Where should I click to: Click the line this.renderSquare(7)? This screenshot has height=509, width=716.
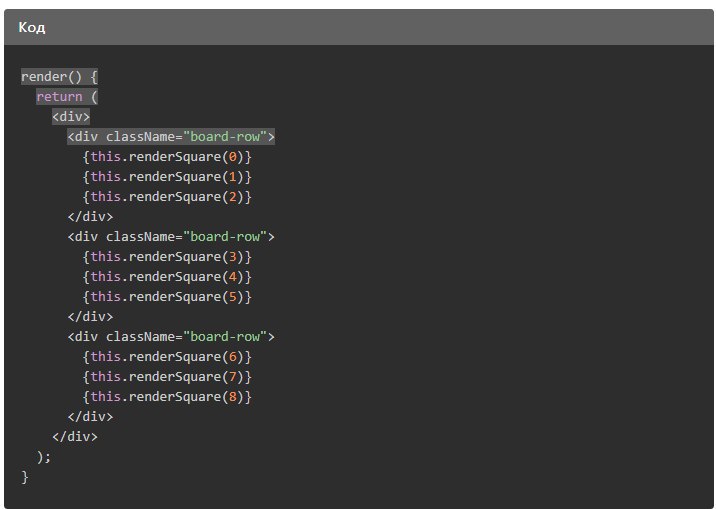point(167,377)
